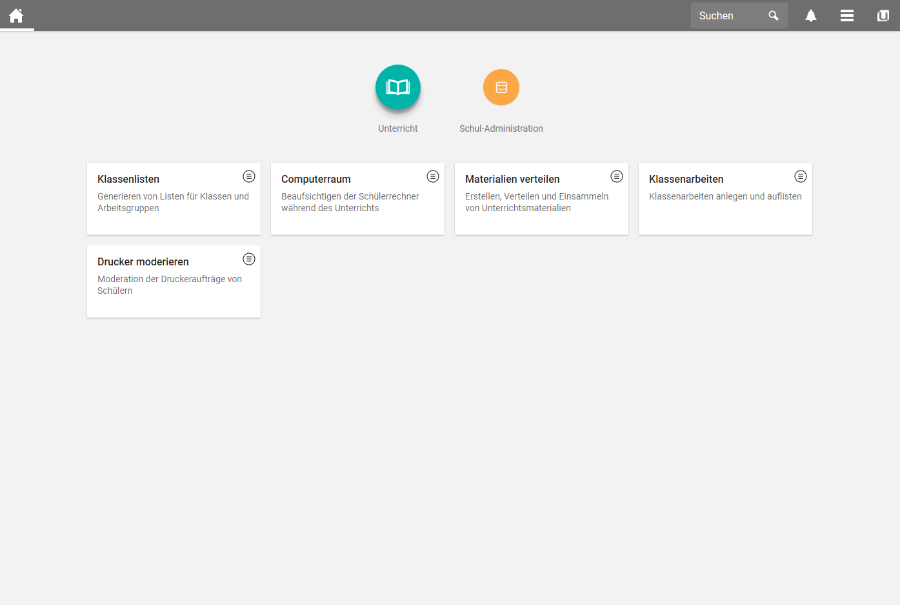Click the Unterricht category label
Screen dimensions: 900x605
point(398,129)
